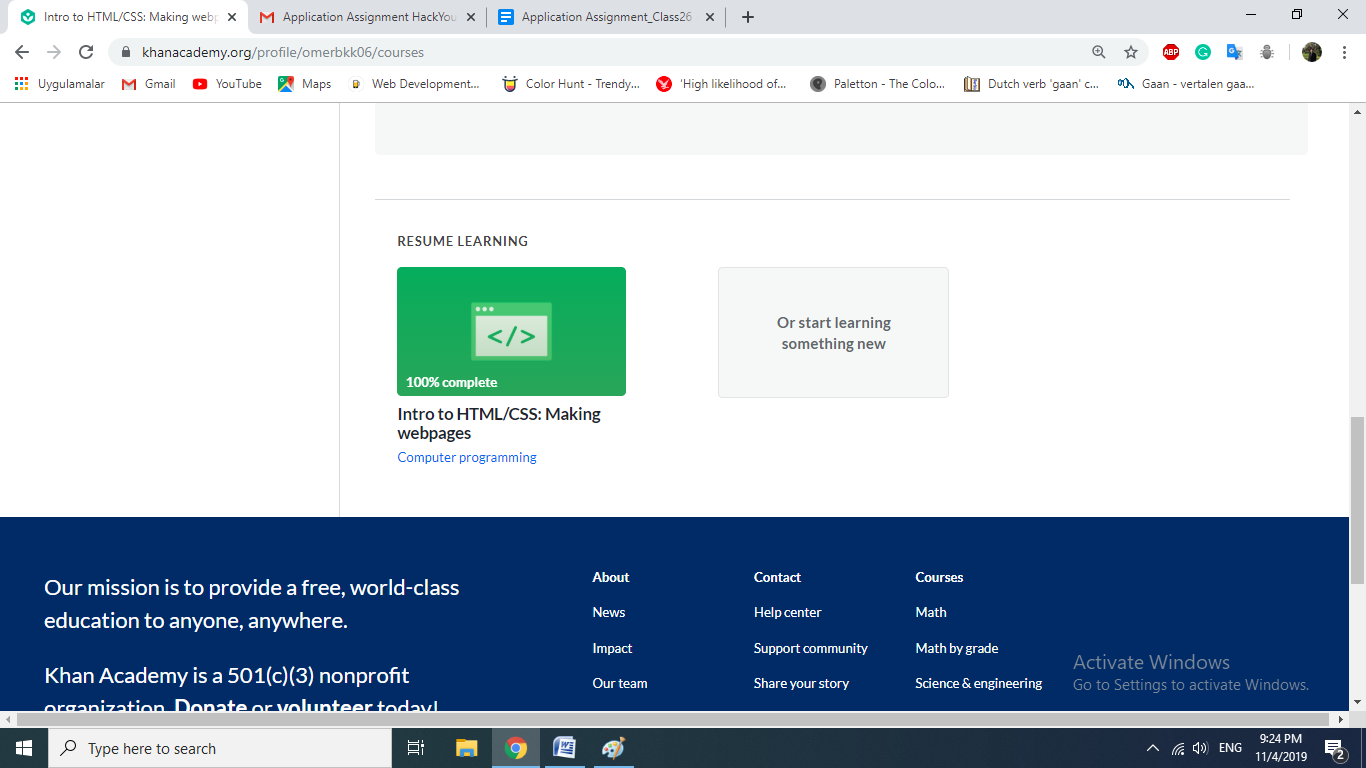Click the 'Type here to search' box
The height and width of the screenshot is (768, 1366).
[220, 748]
